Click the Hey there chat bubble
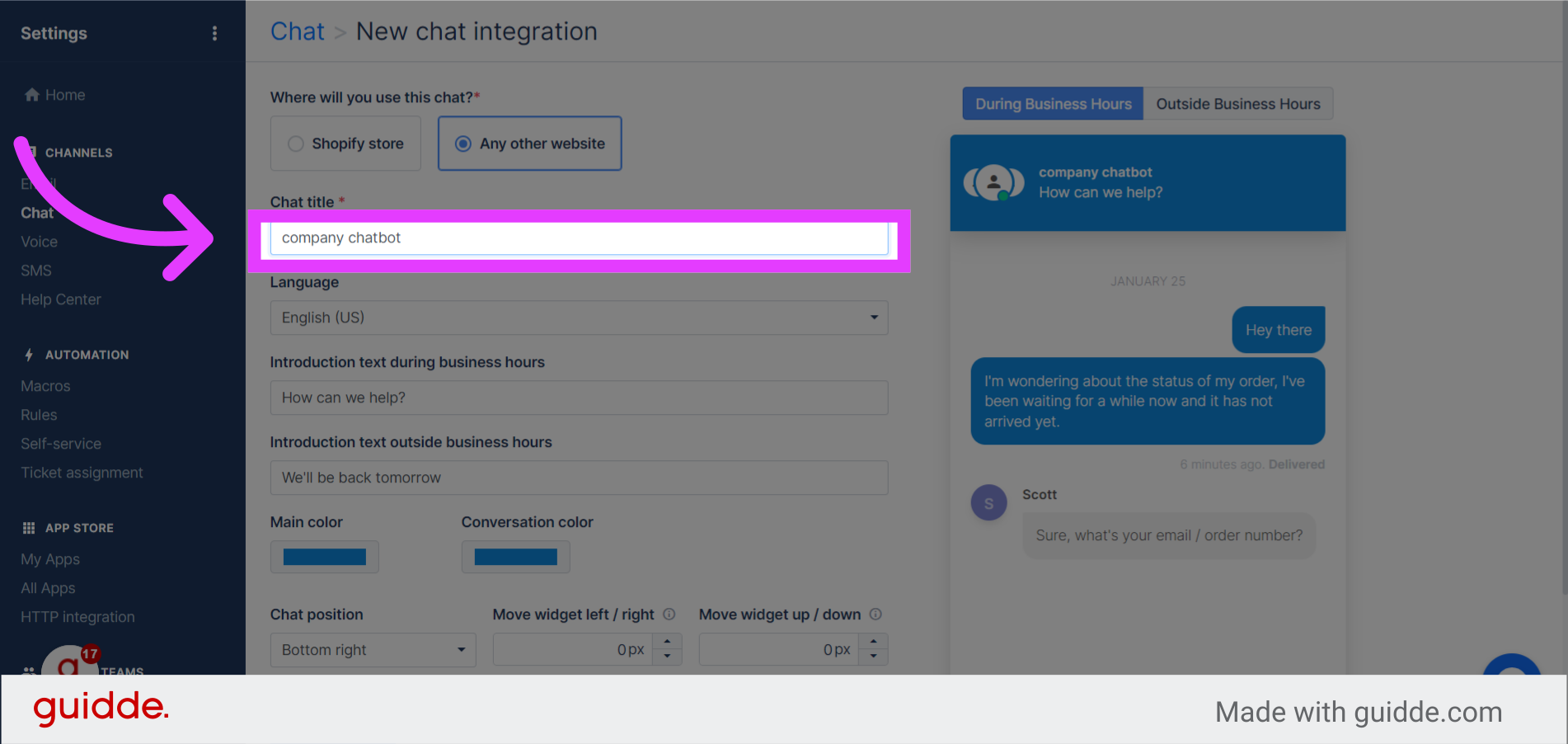 (x=1279, y=330)
